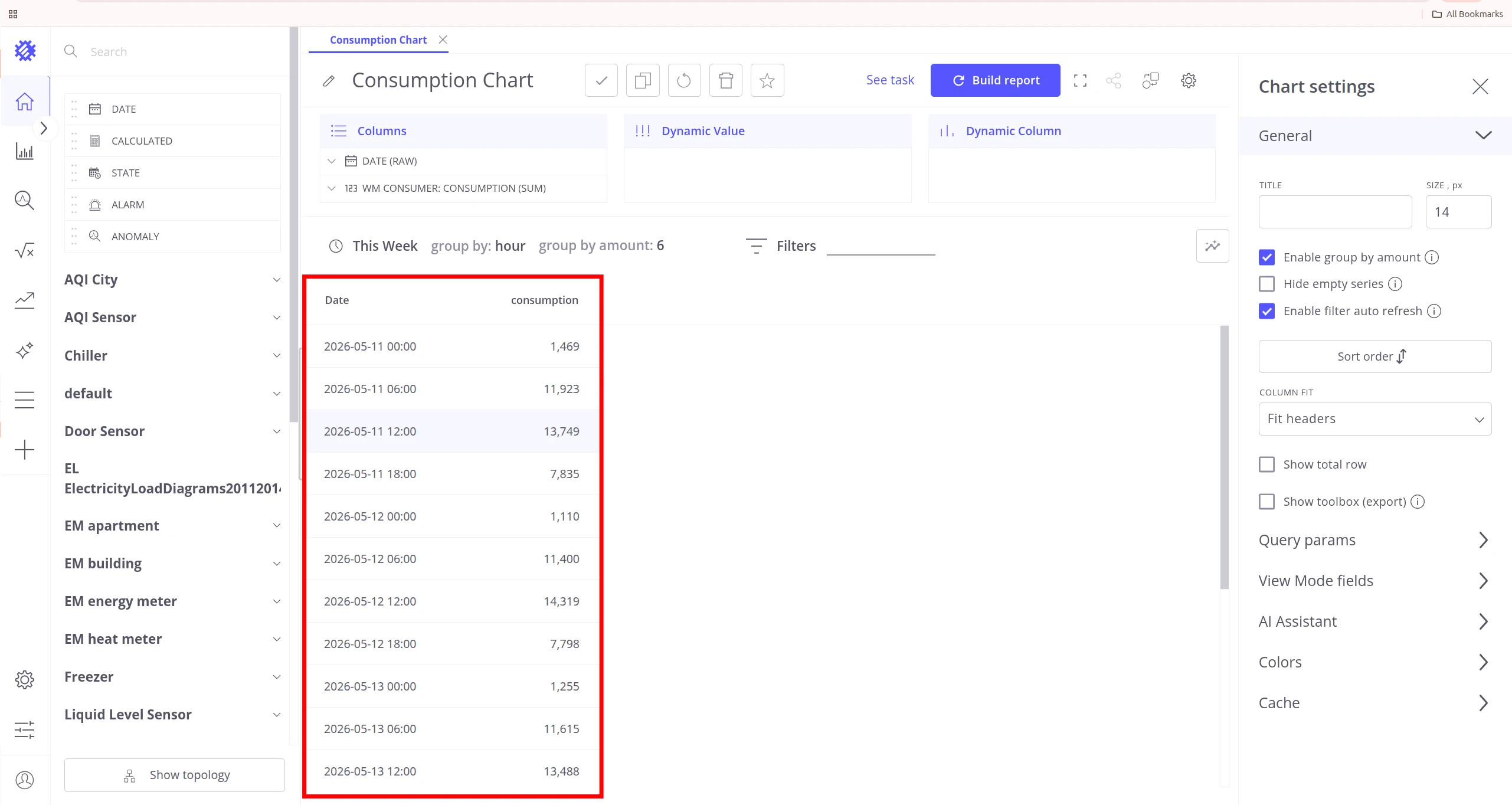Click the favorite star icon in toolbar
This screenshot has height=805, width=1512.
767,80
